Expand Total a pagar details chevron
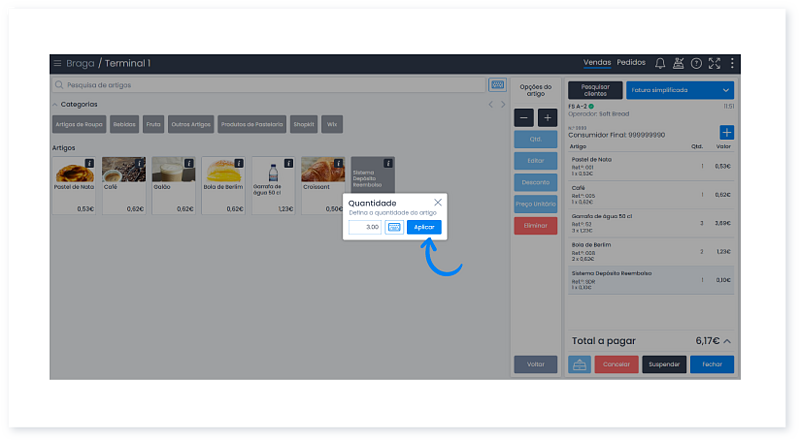Viewport: 800px width, 442px height. (727, 341)
